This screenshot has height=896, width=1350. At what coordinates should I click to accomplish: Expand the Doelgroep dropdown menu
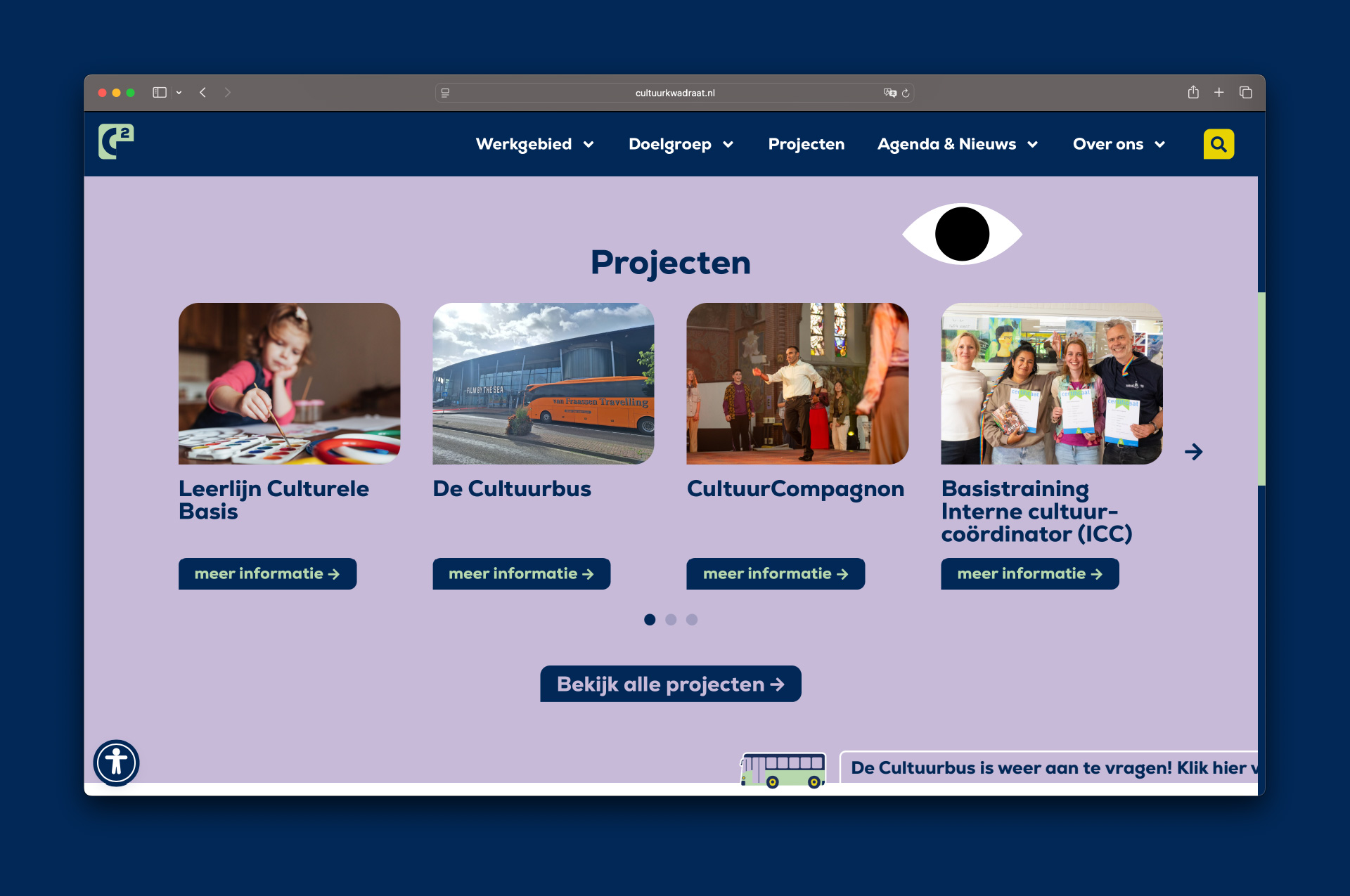680,144
